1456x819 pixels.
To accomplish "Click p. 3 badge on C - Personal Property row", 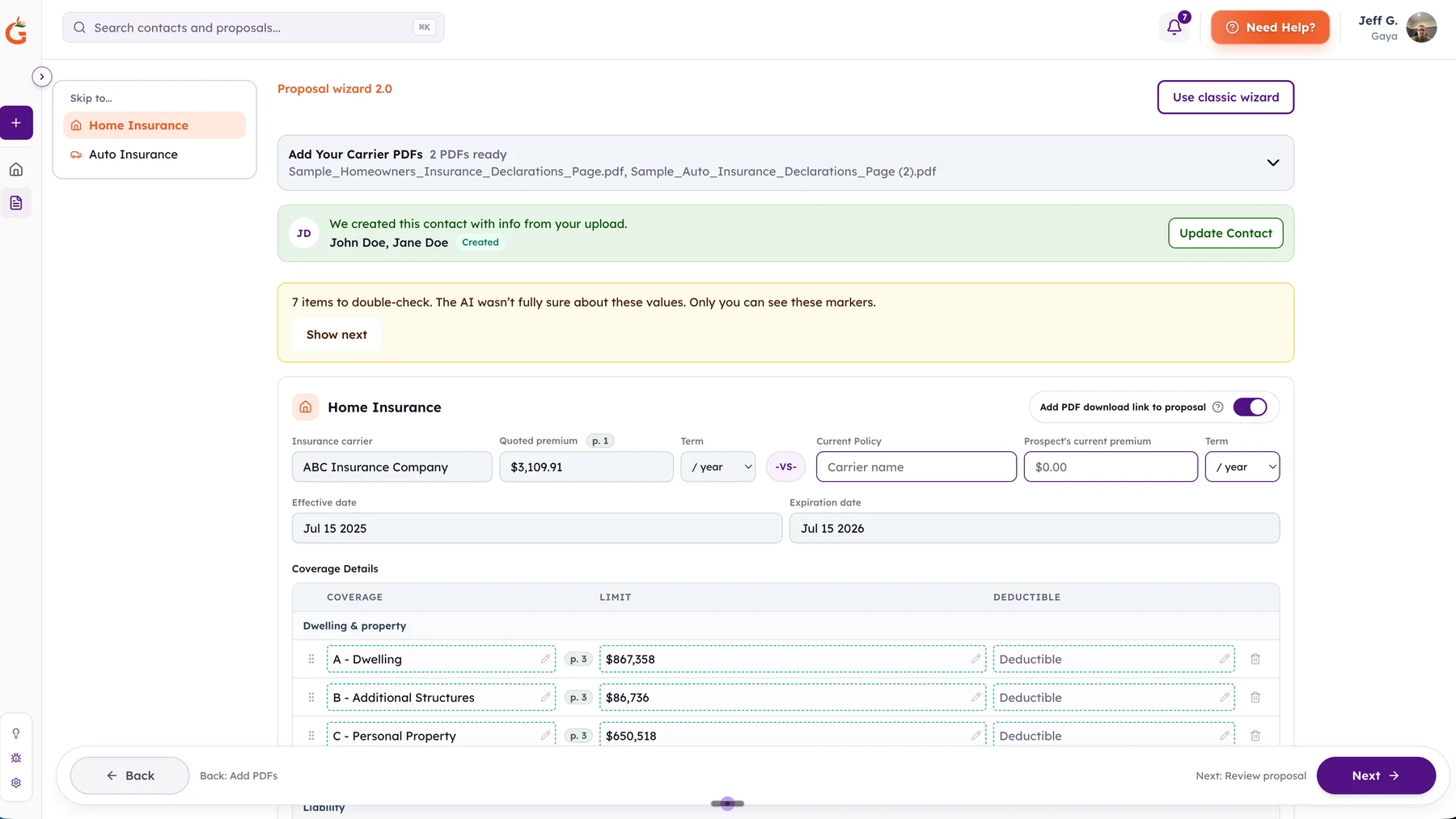I will point(578,736).
